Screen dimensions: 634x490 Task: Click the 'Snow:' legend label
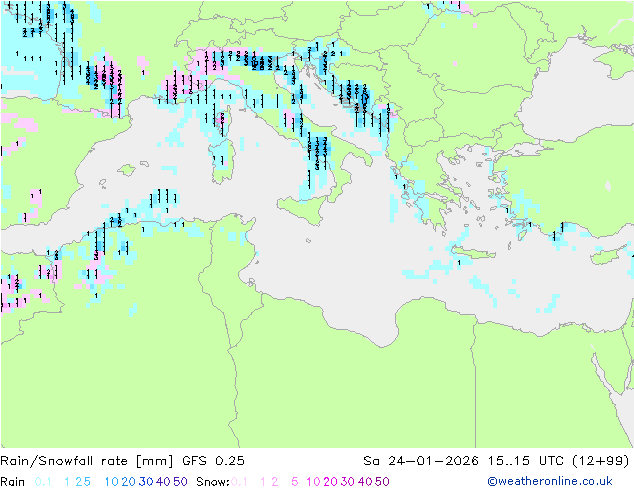(x=213, y=482)
